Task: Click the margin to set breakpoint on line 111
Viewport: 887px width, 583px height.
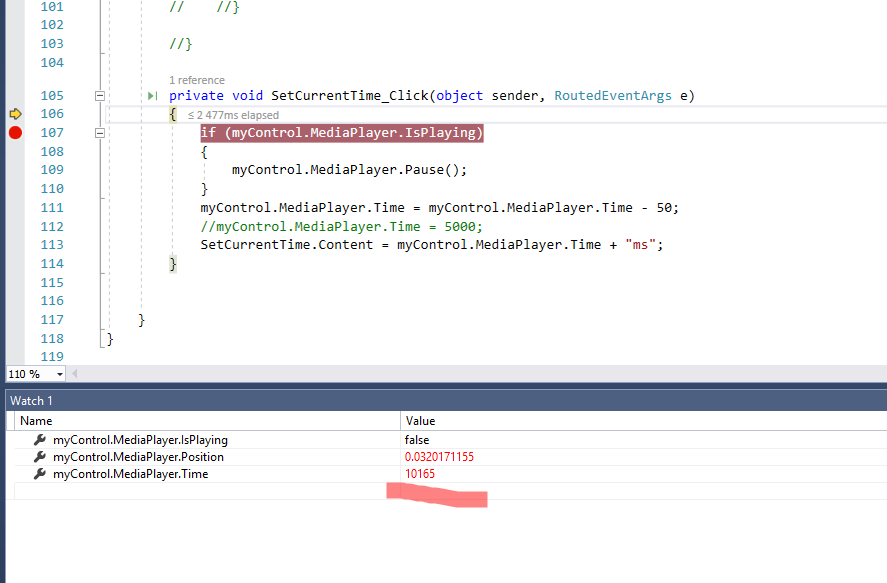Action: point(13,207)
